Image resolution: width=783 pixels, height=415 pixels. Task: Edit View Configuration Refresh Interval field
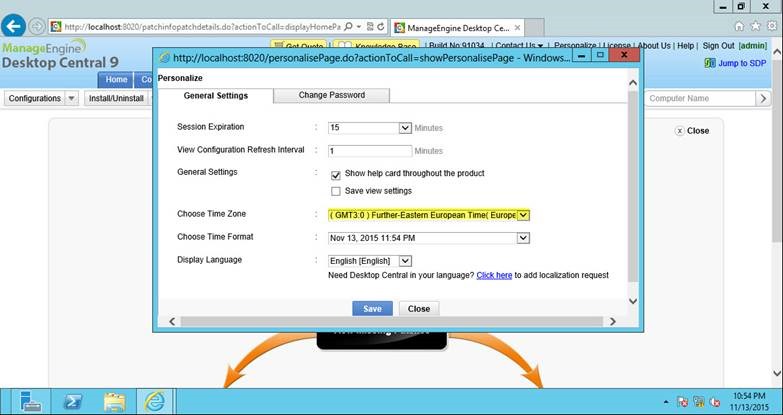click(370, 151)
